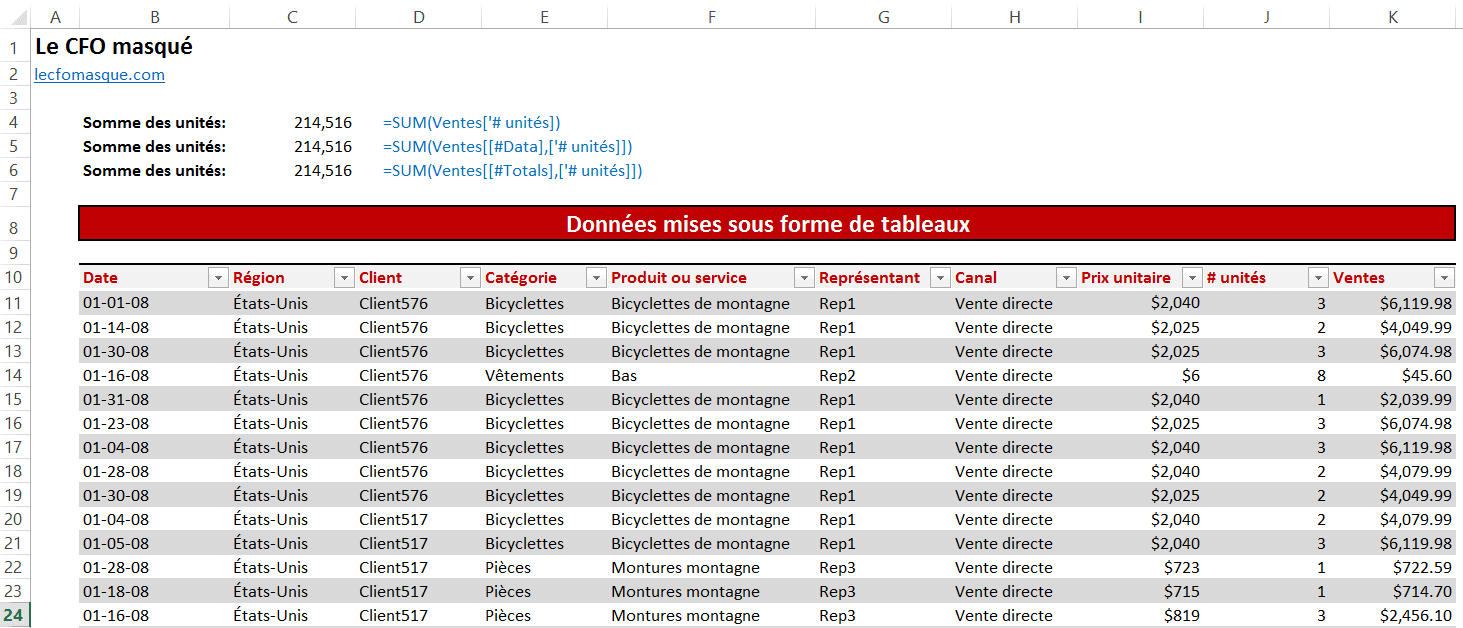Expand the Produit ou service filter

click(803, 278)
